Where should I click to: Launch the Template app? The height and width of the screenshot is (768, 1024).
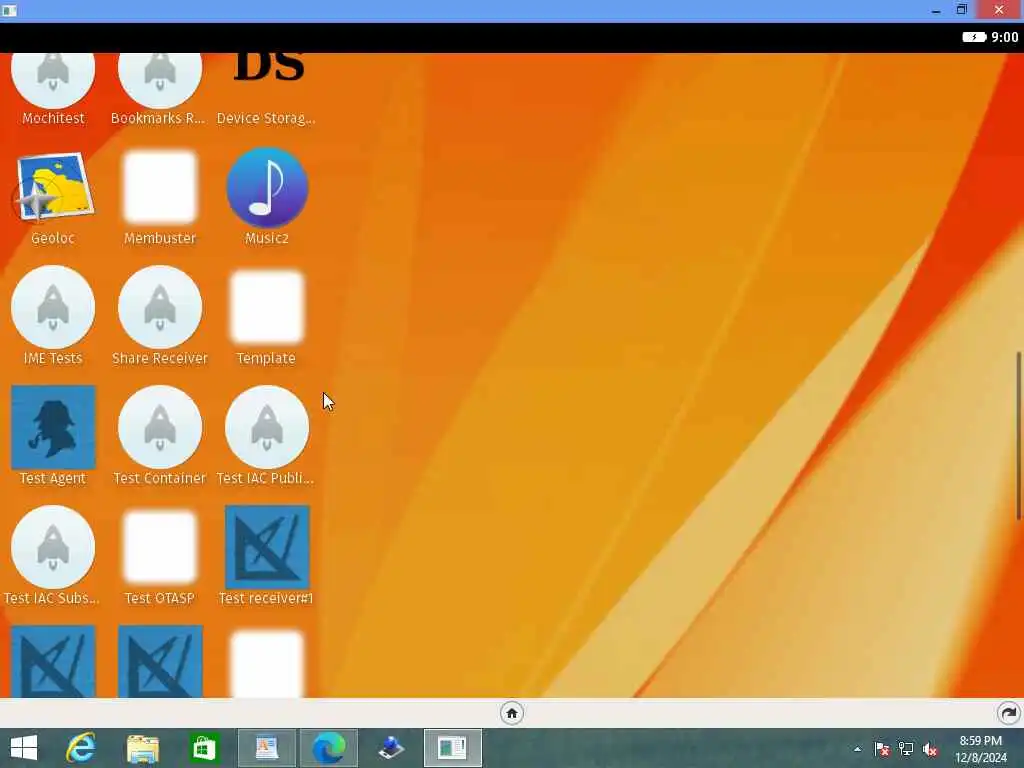pos(267,307)
